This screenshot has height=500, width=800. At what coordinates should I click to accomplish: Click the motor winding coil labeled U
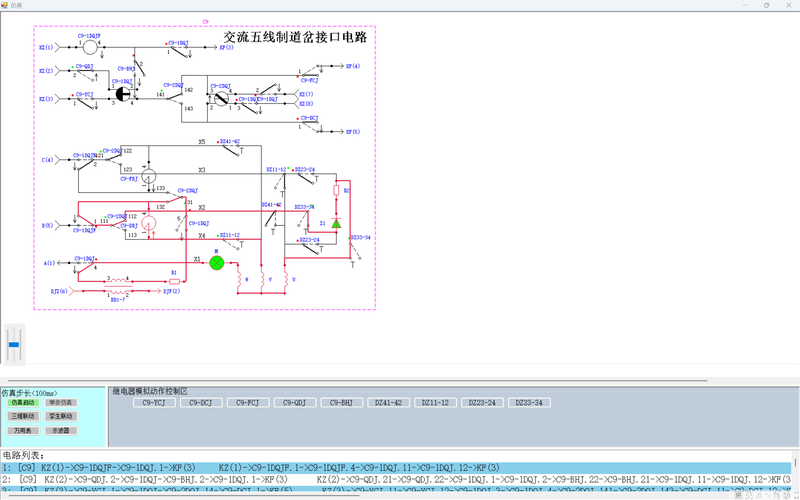[287, 280]
